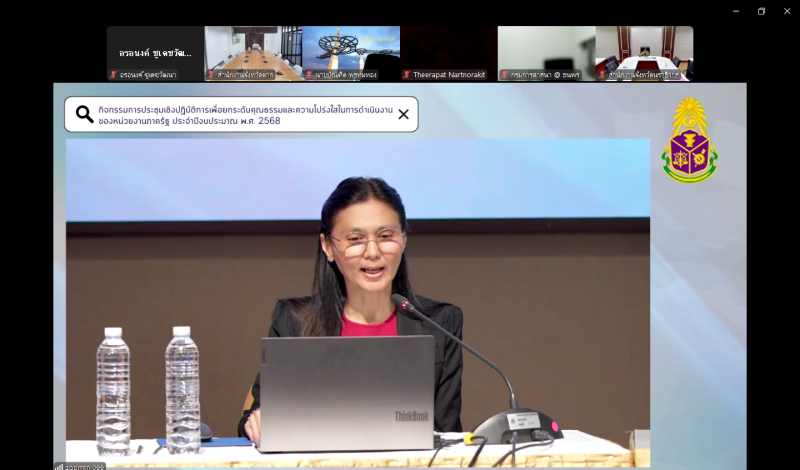This screenshot has width=800, height=470.
Task: Select Theerapat Nartnorakit's black video tile
Action: coord(448,50)
